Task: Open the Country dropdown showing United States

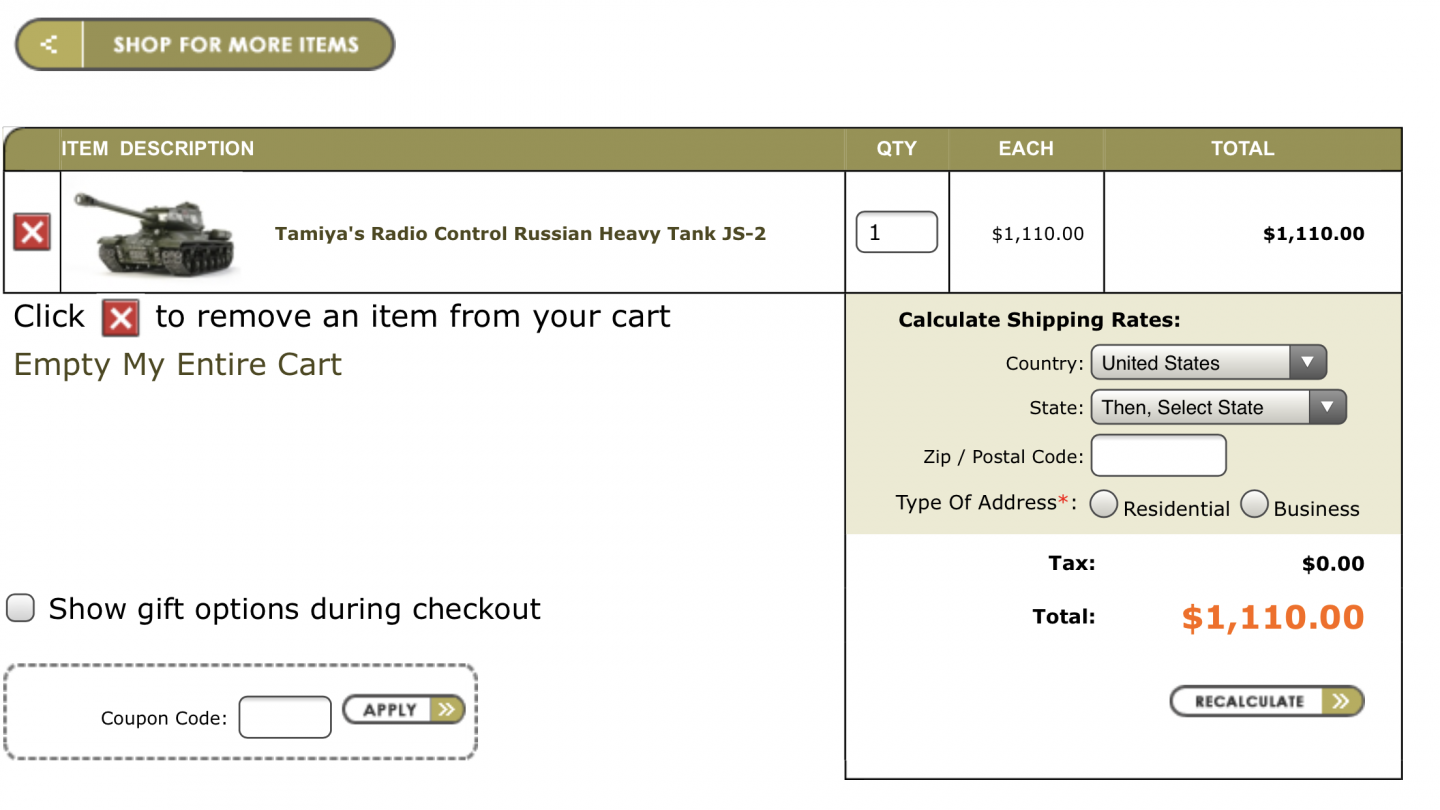Action: pyautogui.click(x=1208, y=363)
